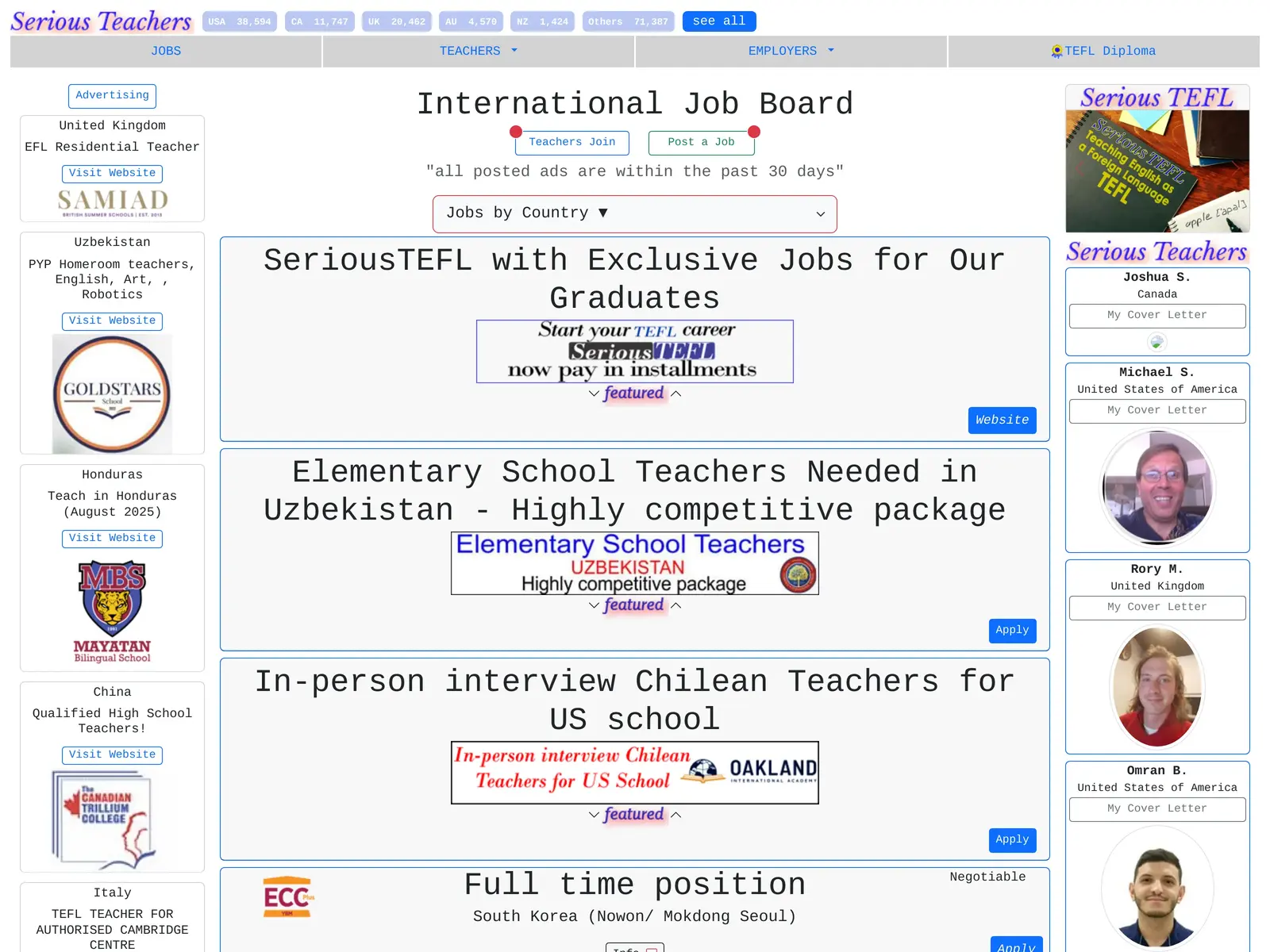Viewport: 1270px width, 952px height.
Task: Open Rory M. profile photo
Action: tap(1157, 686)
